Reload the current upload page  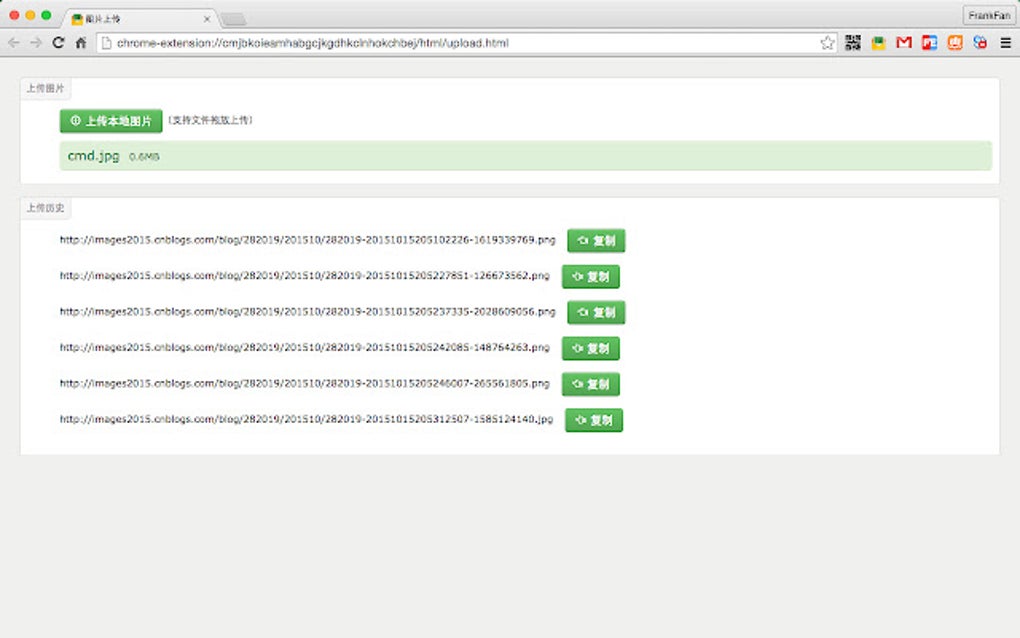tap(58, 43)
